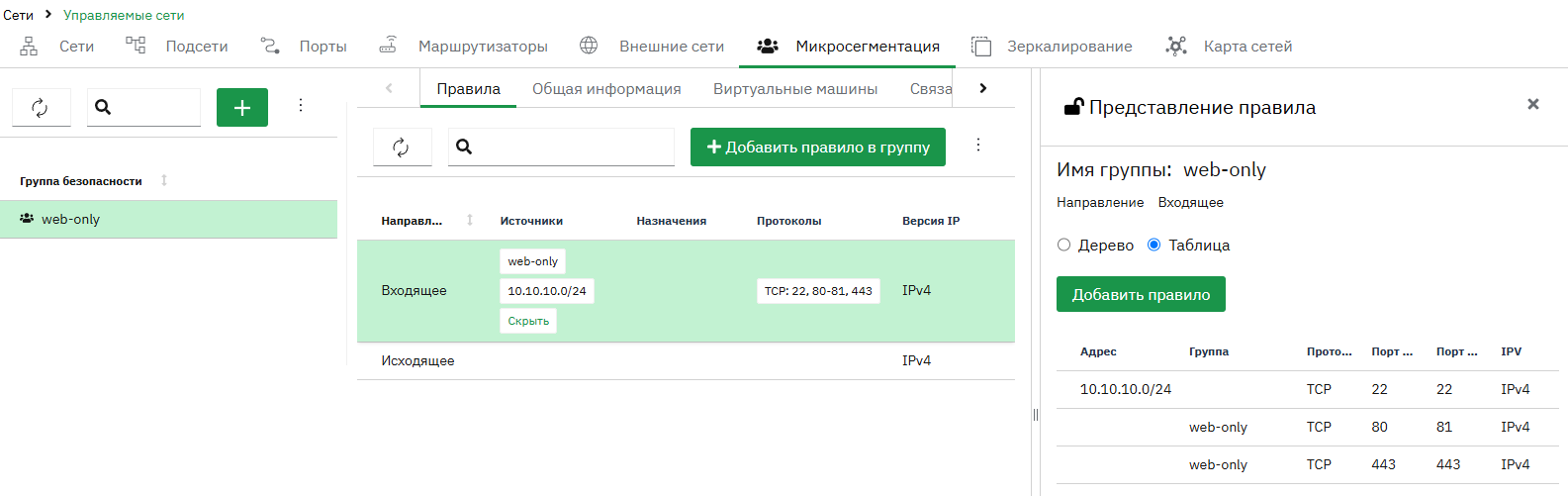
Task: Click the panel splitter handle
Action: (x=1036, y=415)
